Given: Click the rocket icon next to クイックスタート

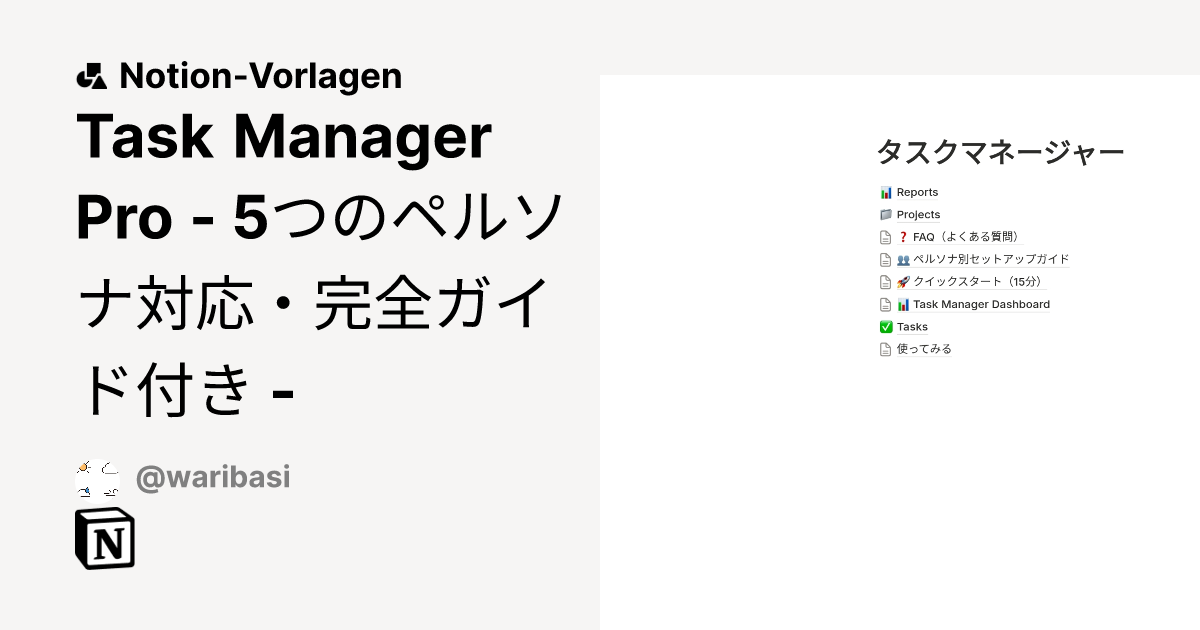Looking at the screenshot, I should (x=903, y=282).
